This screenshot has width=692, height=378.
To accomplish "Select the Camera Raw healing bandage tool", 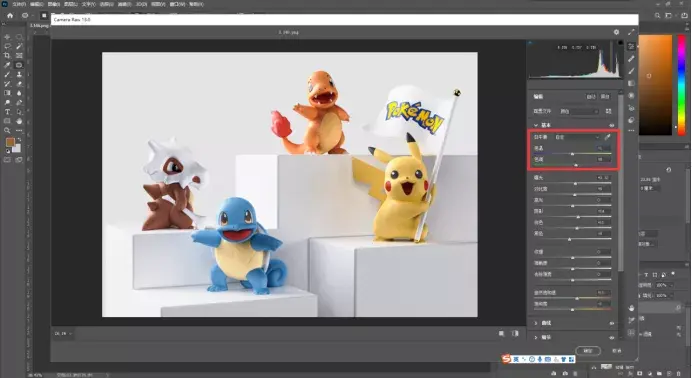I will pyautogui.click(x=632, y=59).
